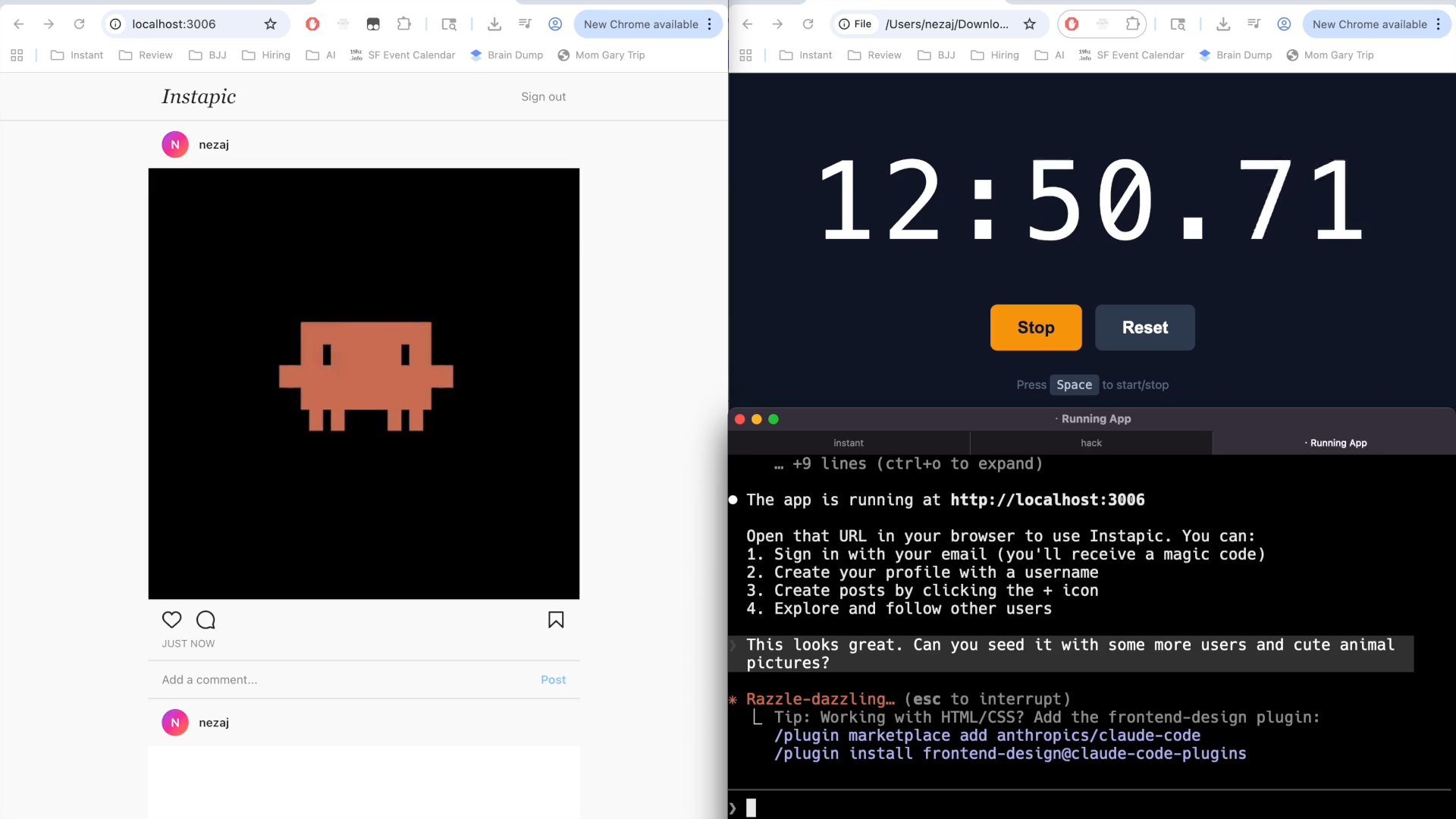
Task: Open the Hiring bookmarks folder
Action: (265, 55)
